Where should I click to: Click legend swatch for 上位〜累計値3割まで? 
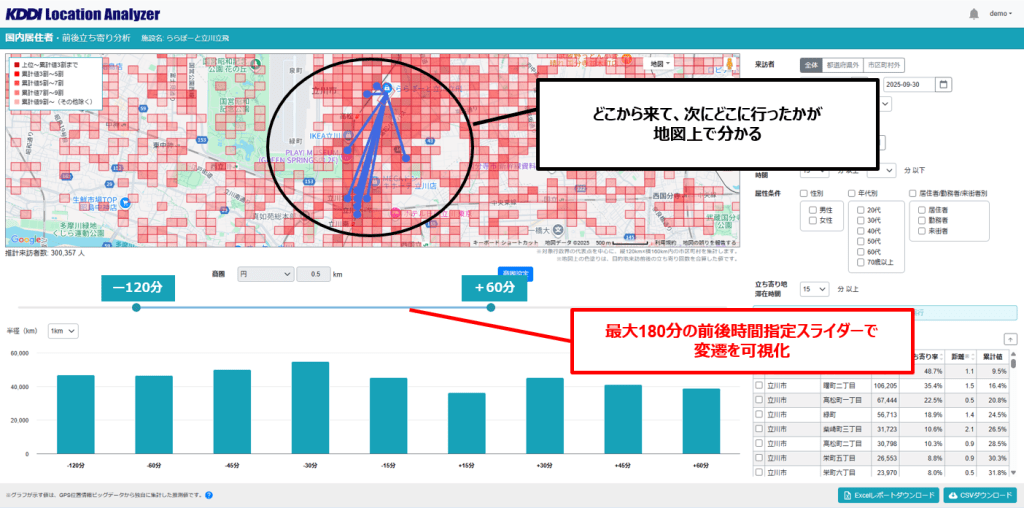click(x=16, y=66)
